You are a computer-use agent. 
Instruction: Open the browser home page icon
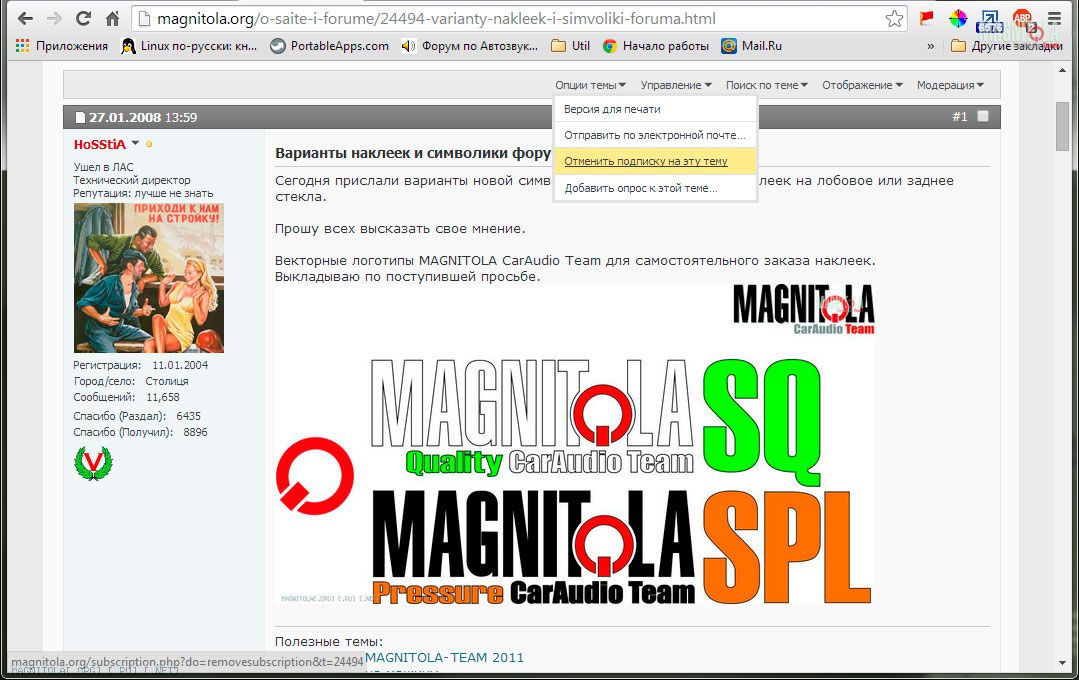112,19
